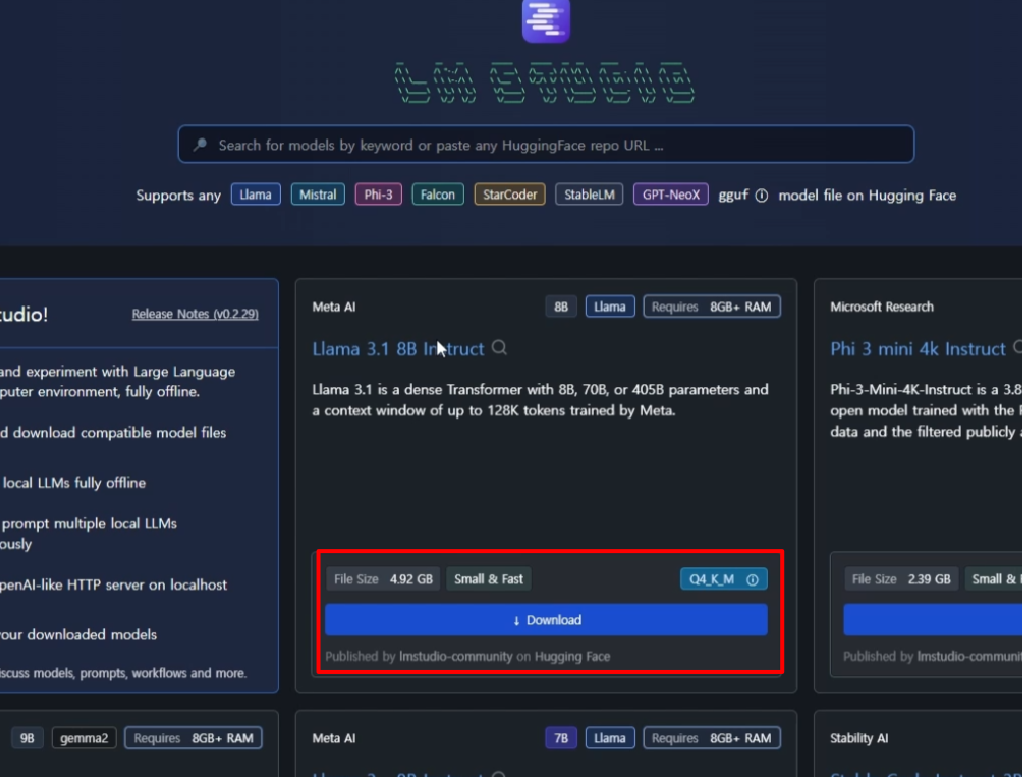Click the "Llama 3.1 is a dense Transformer" description
The height and width of the screenshot is (777, 1022).
pyautogui.click(x=540, y=400)
